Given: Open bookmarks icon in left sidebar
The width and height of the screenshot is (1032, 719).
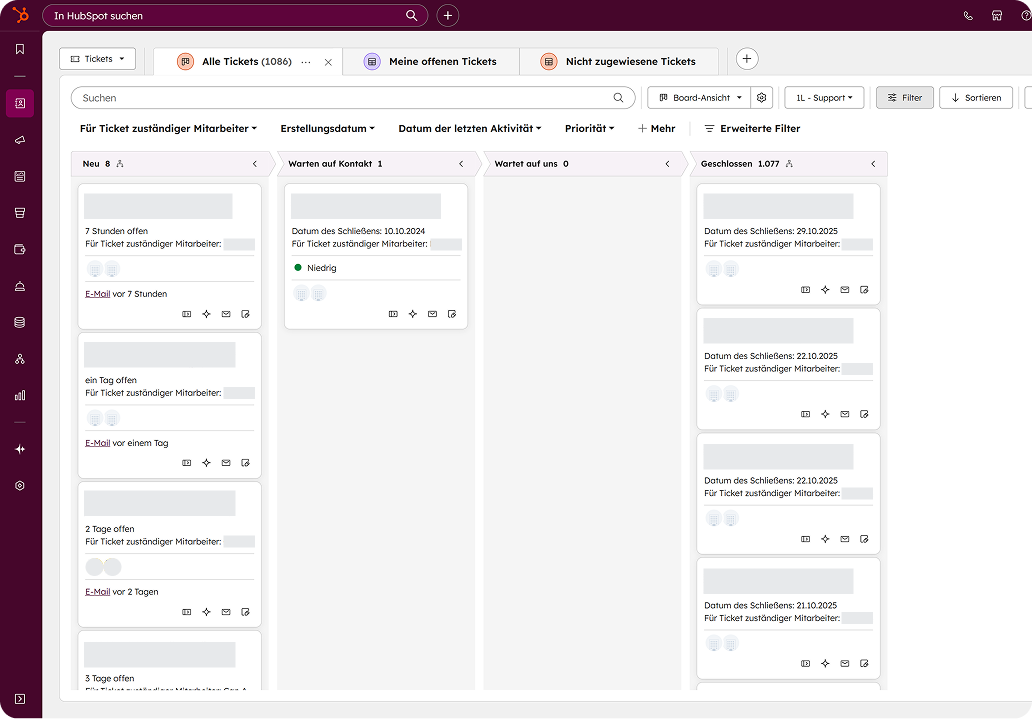Looking at the screenshot, I should [20, 49].
